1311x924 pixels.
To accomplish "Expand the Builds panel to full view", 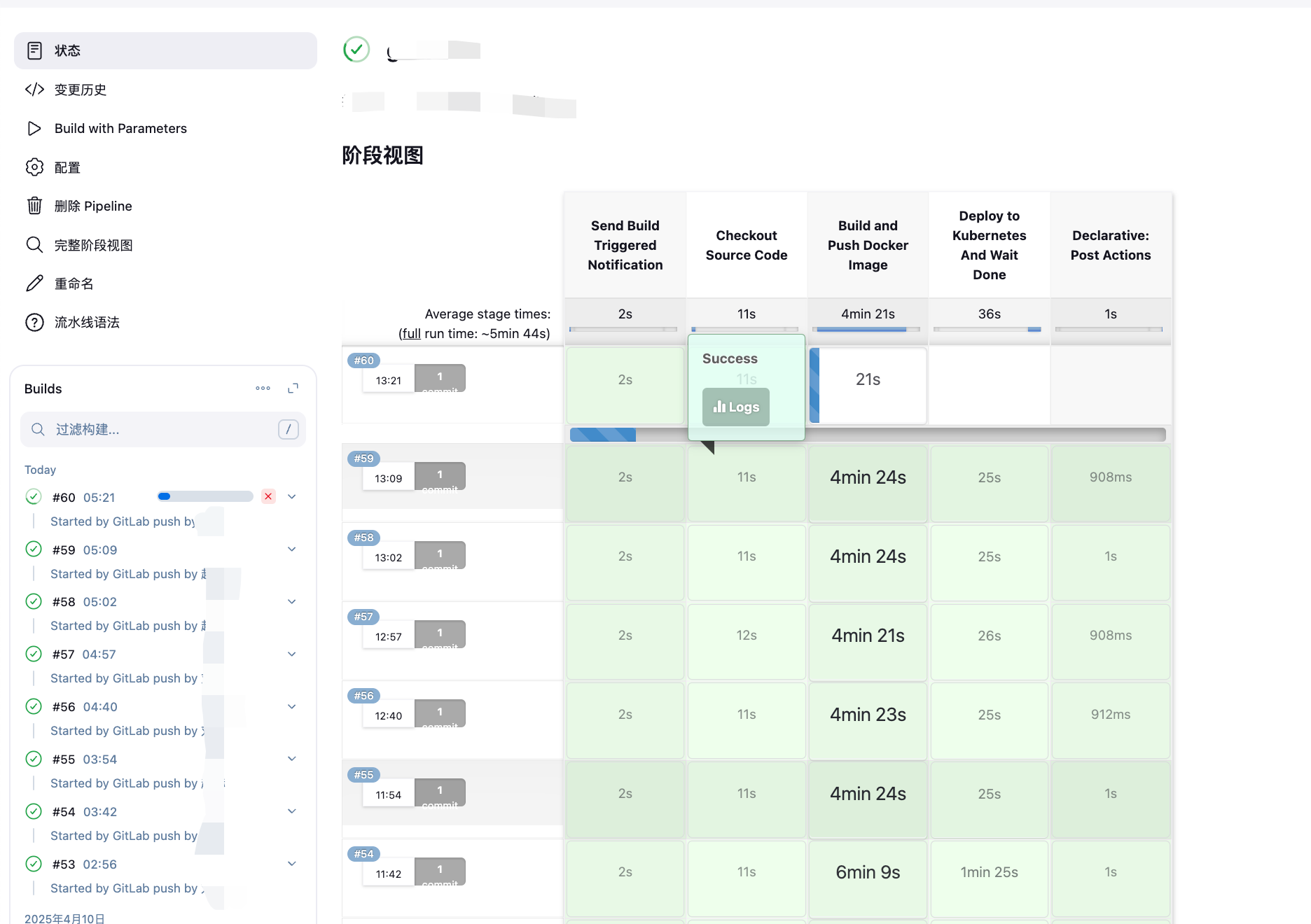I will click(293, 388).
